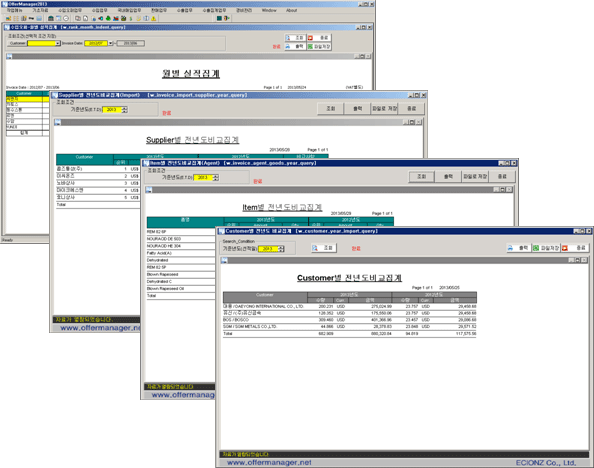The image size is (594, 468).
Task: Click the key icon in main toolbar
Action: click(31, 18)
